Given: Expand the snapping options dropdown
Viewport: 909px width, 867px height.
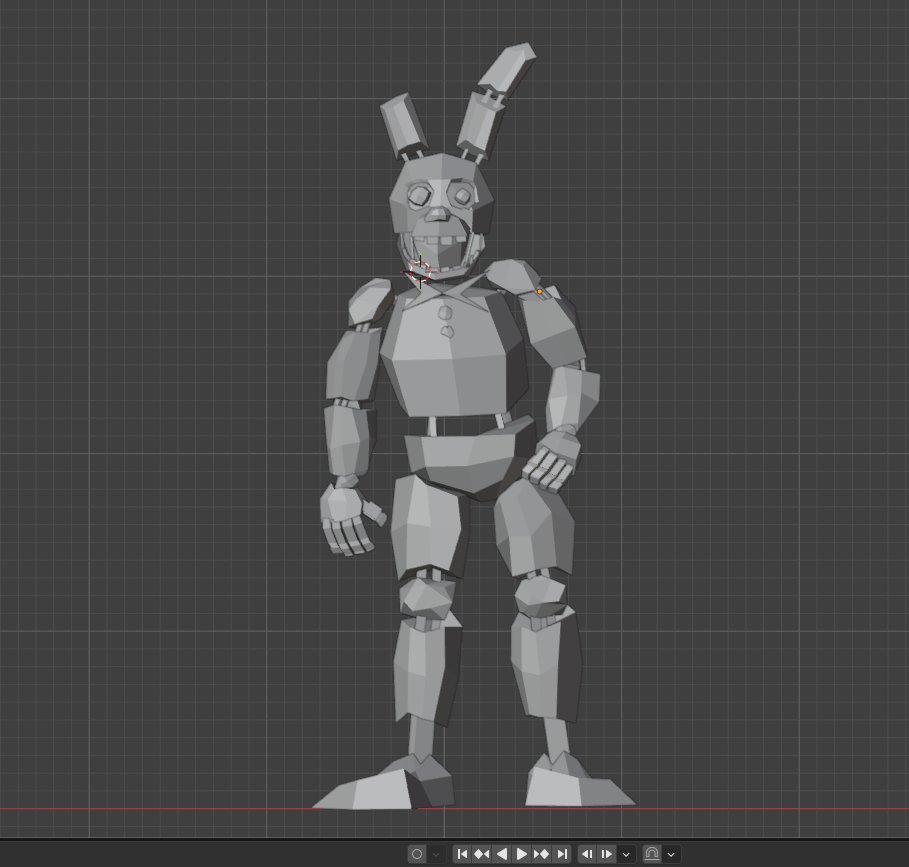Looking at the screenshot, I should (x=671, y=854).
